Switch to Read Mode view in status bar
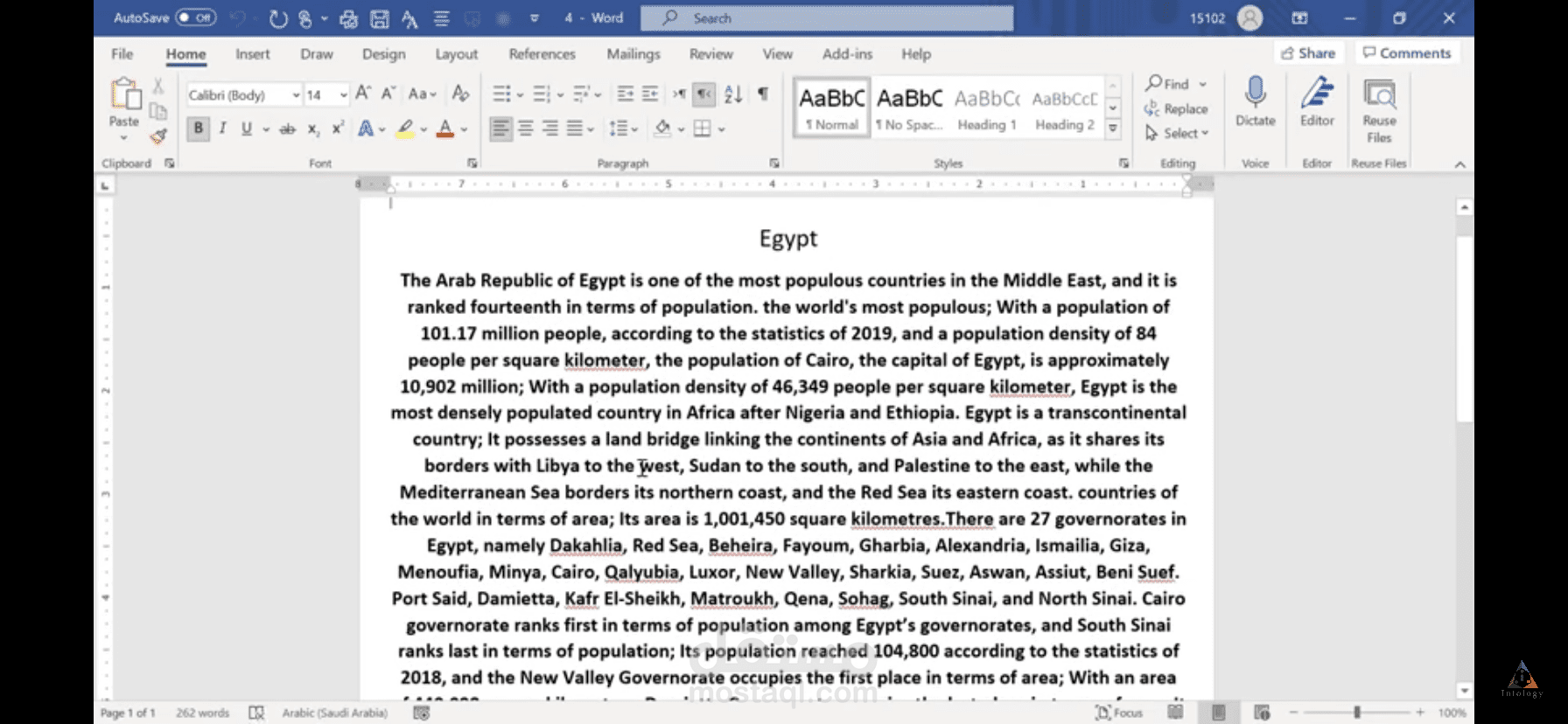Viewport: 1568px width, 724px height. click(x=1175, y=713)
